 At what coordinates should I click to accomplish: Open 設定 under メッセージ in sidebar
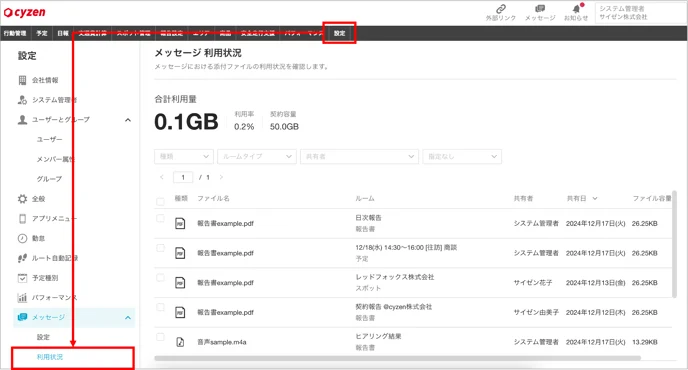click(43, 337)
